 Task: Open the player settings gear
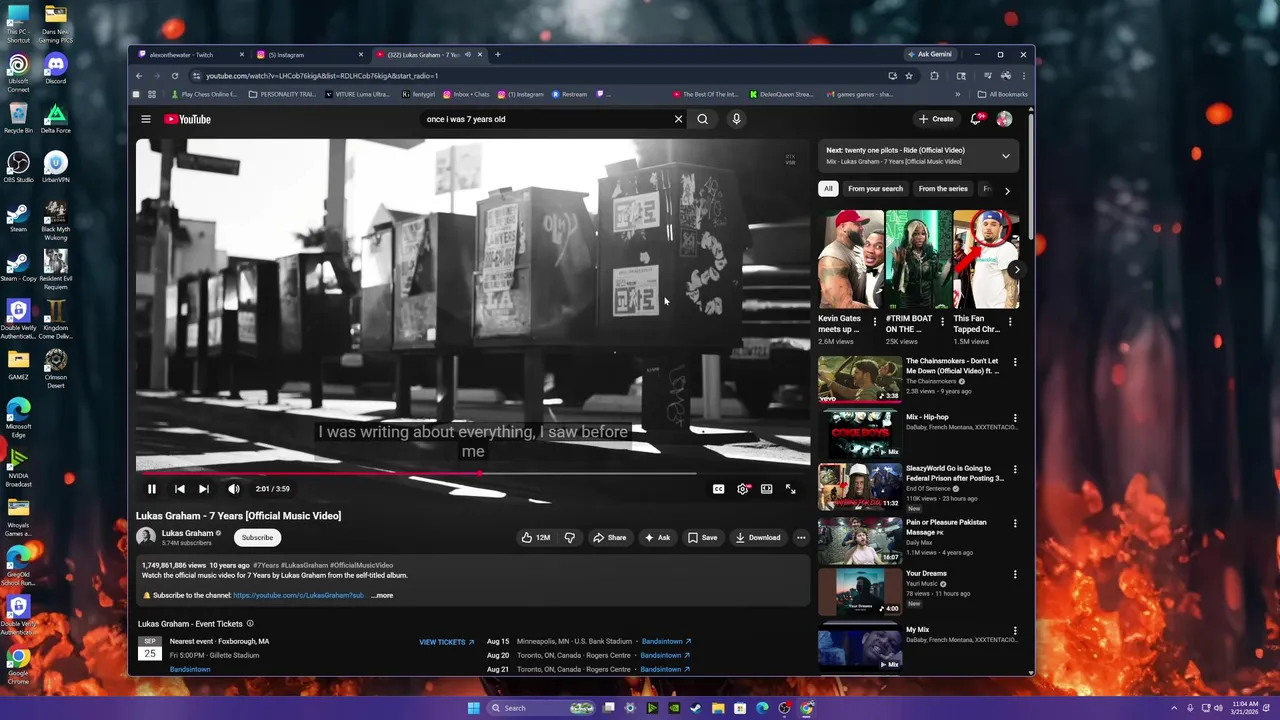742,489
